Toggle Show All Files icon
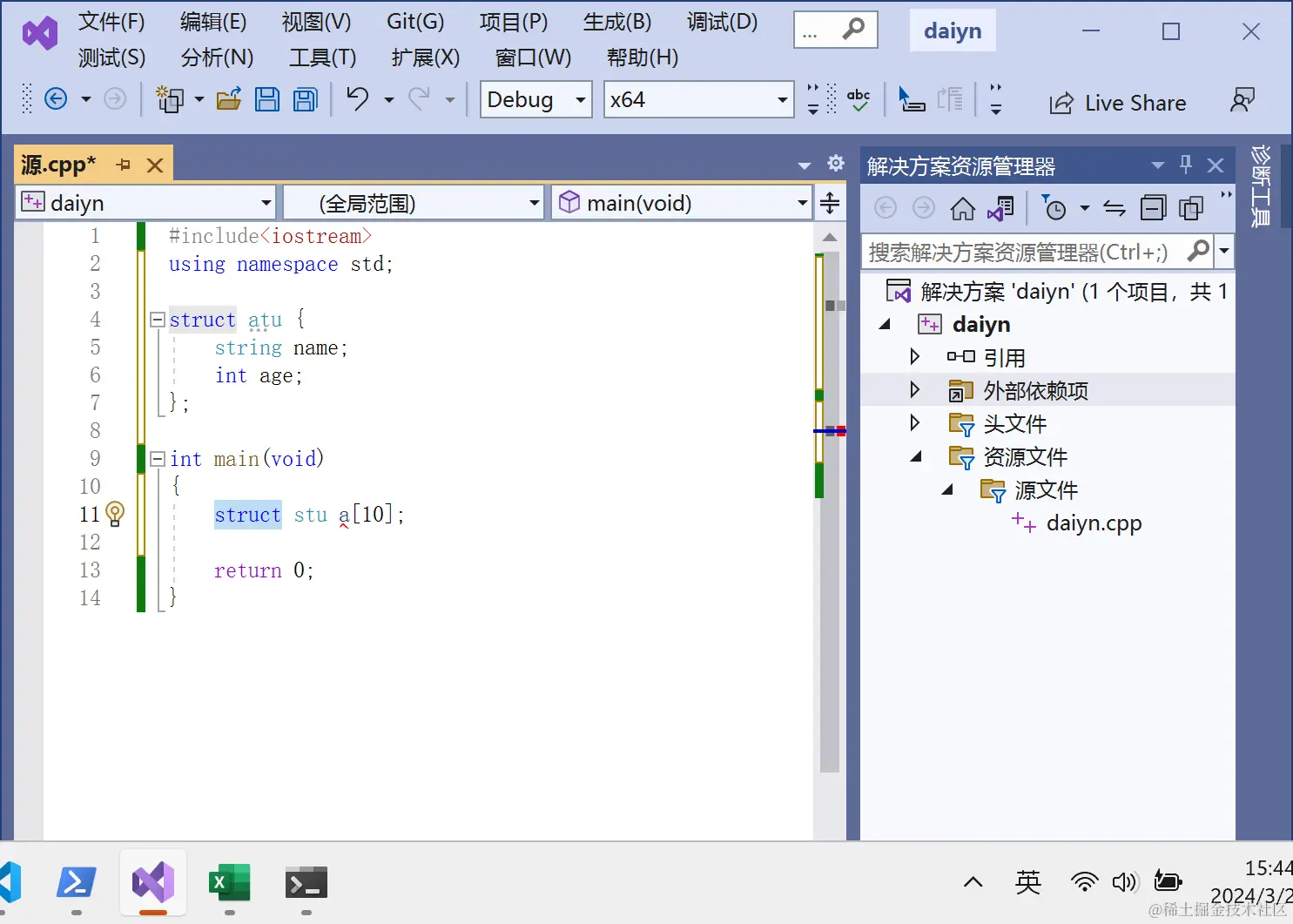This screenshot has height=924, width=1293. [x=1191, y=208]
